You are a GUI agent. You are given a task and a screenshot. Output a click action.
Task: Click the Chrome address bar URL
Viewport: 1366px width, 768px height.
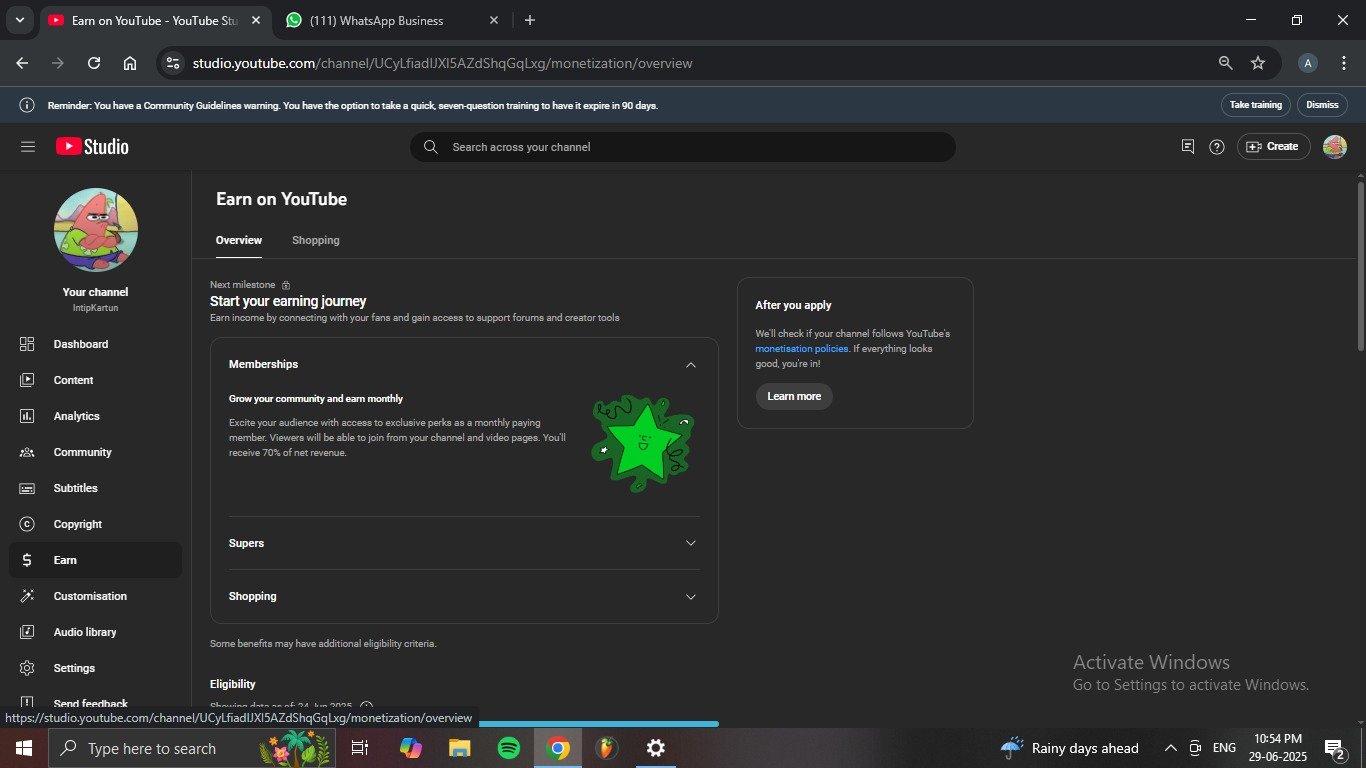click(x=442, y=63)
